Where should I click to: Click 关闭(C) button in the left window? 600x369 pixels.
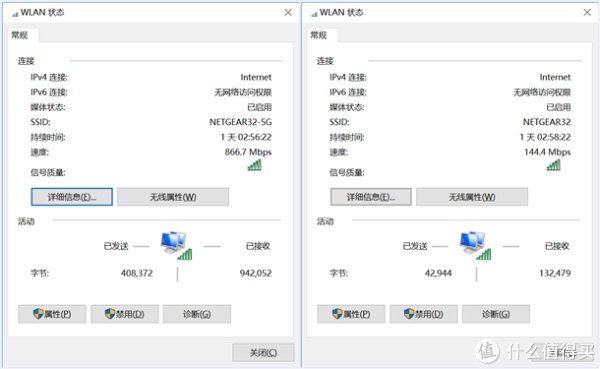263,353
